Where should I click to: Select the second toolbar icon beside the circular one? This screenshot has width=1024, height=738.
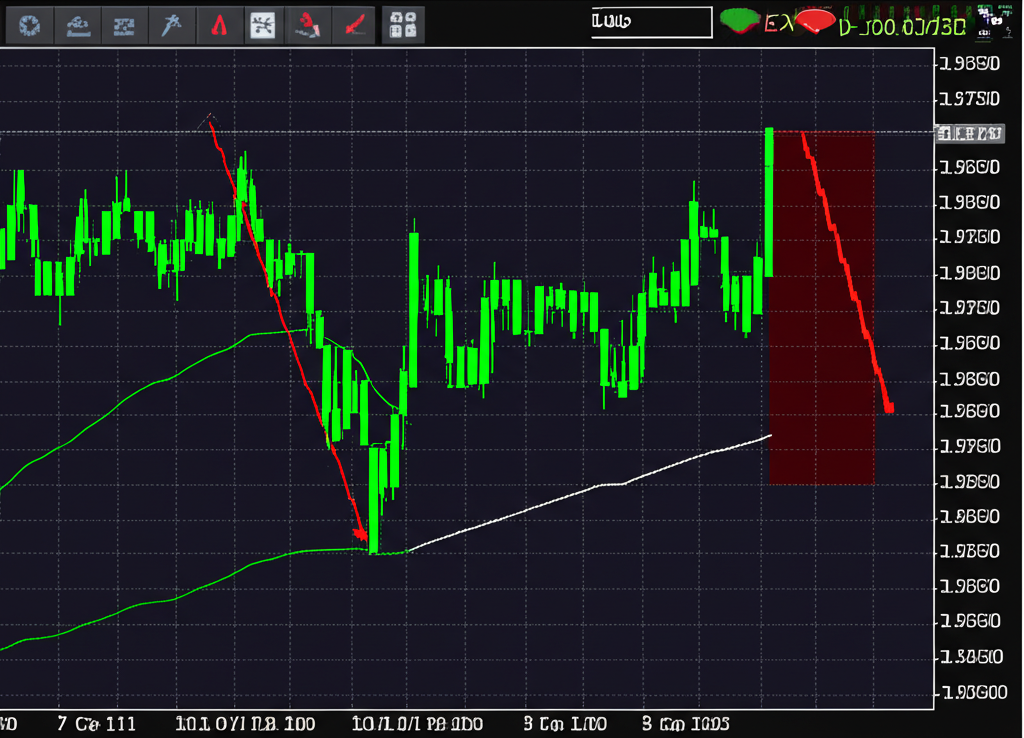(x=76, y=25)
